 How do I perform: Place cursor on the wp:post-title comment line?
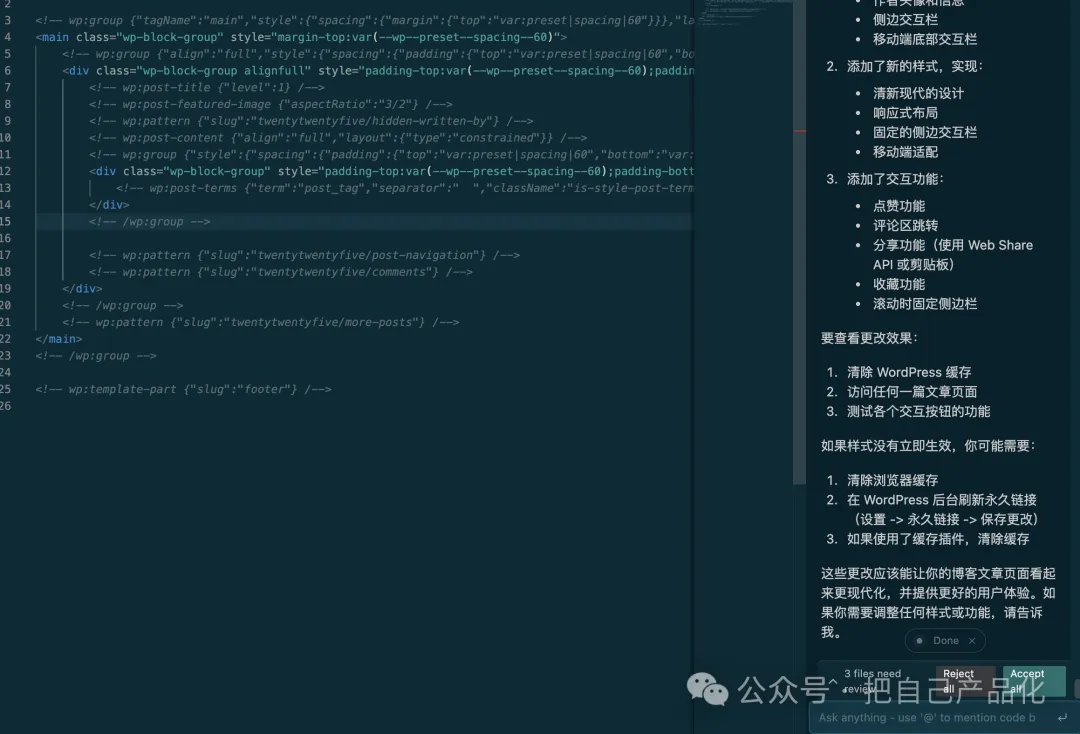click(x=207, y=87)
